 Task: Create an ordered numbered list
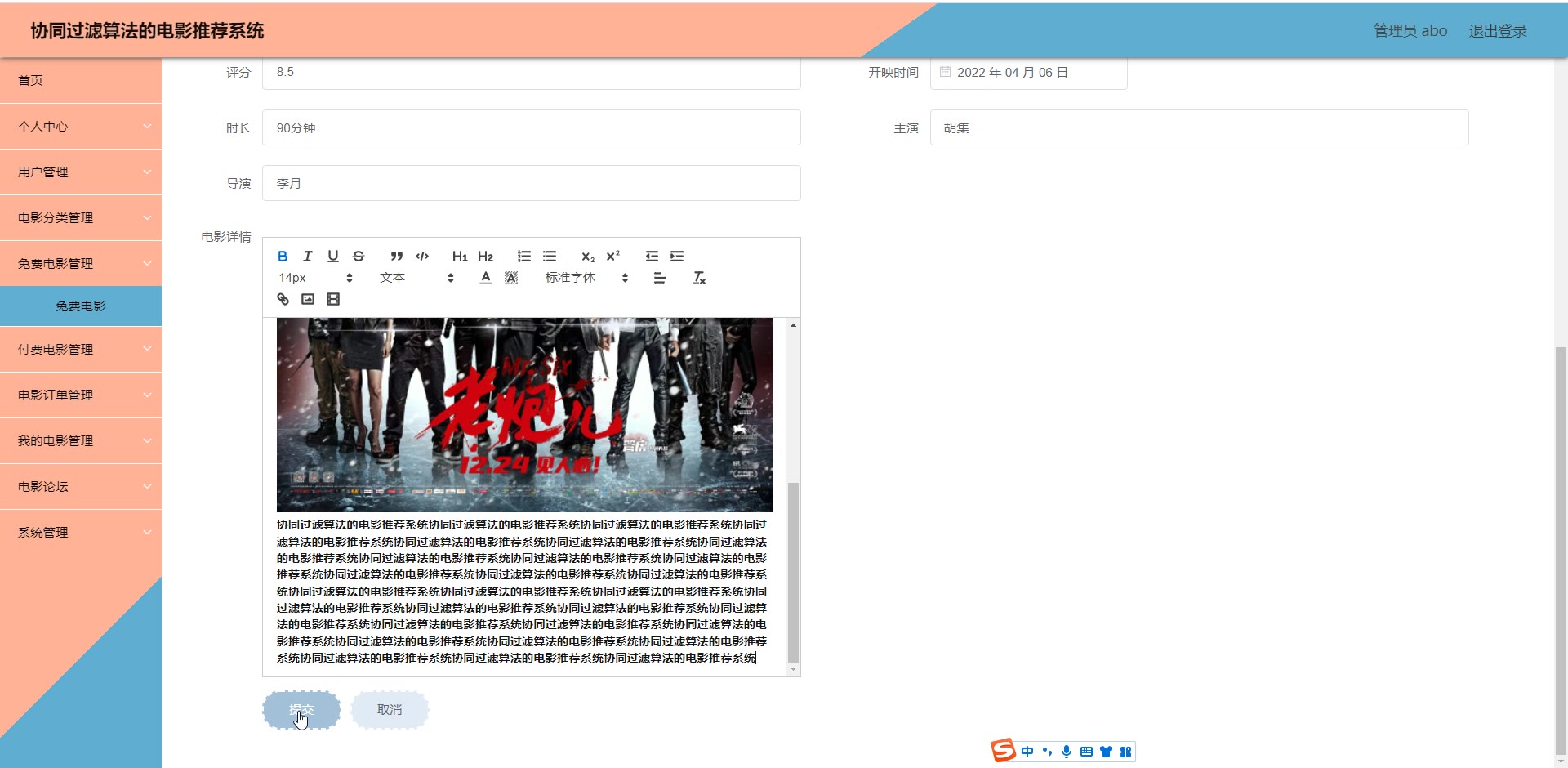point(524,257)
